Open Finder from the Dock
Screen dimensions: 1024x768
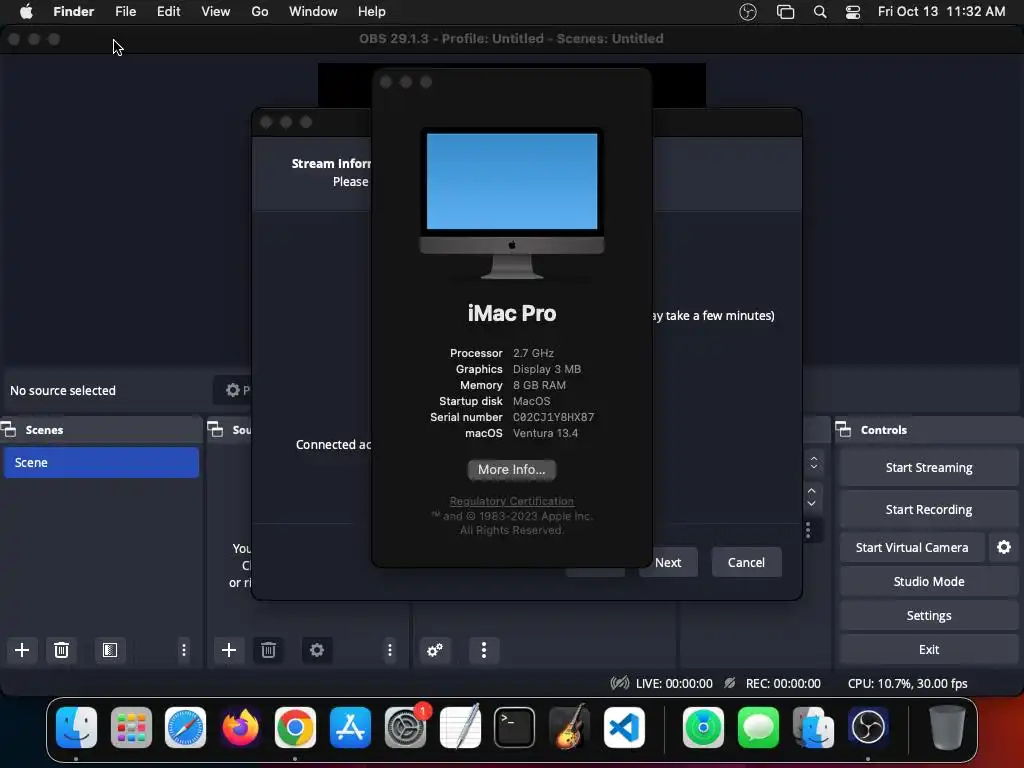point(76,727)
